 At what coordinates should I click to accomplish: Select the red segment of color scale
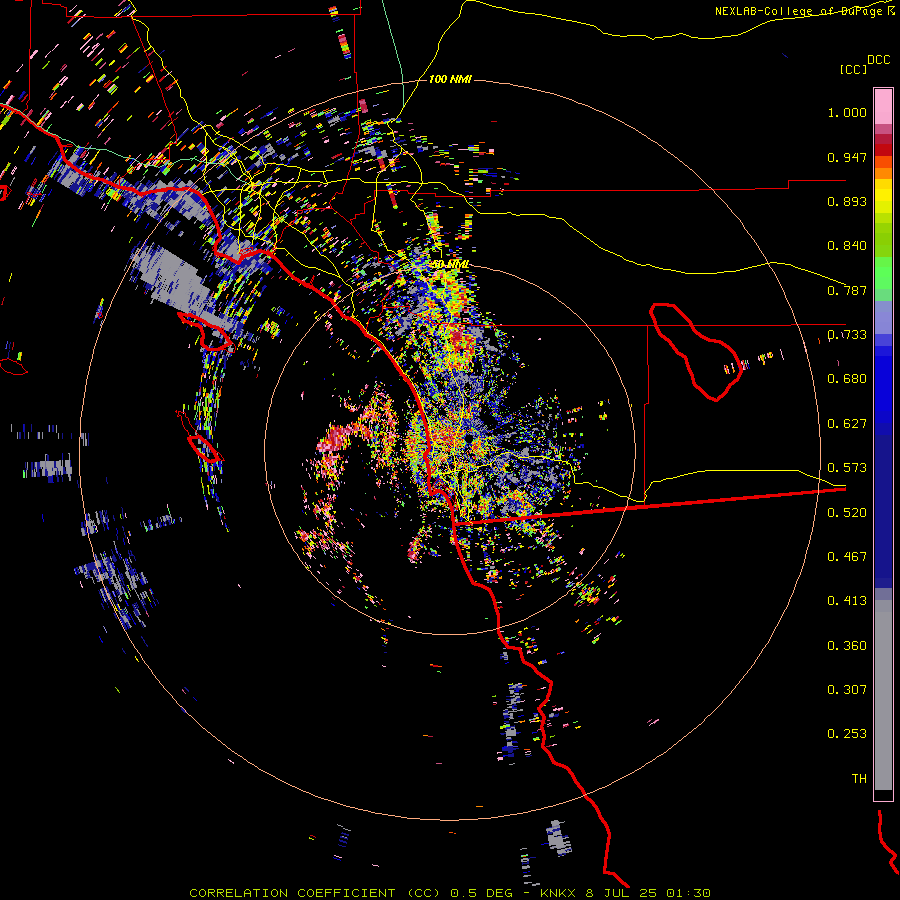tap(883, 150)
